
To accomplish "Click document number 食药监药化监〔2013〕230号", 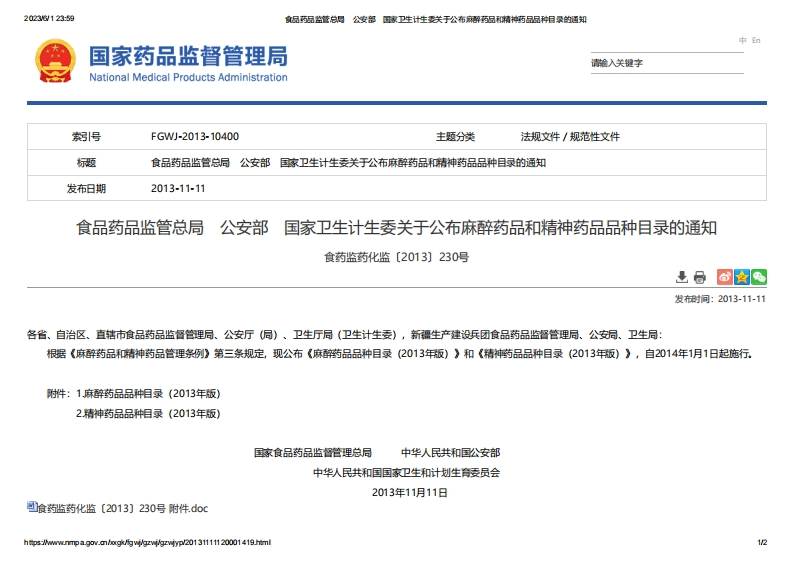I will click(396, 257).
